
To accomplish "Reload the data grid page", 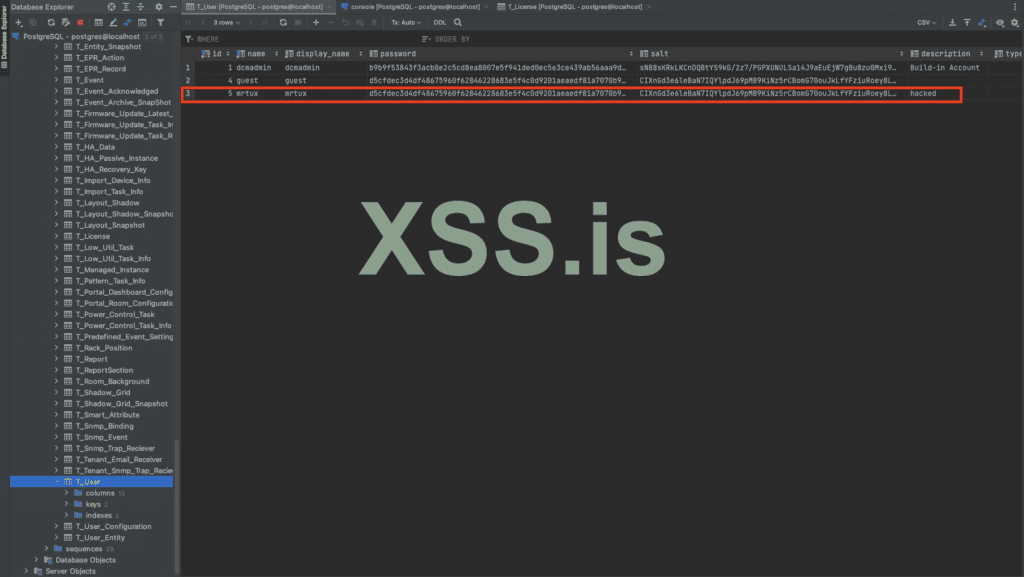I will point(283,22).
